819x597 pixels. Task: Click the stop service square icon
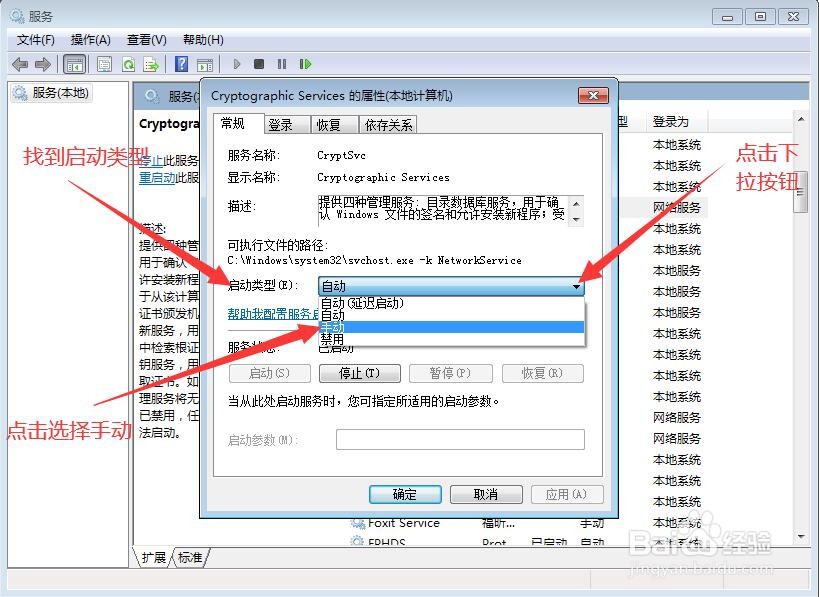[x=258, y=64]
